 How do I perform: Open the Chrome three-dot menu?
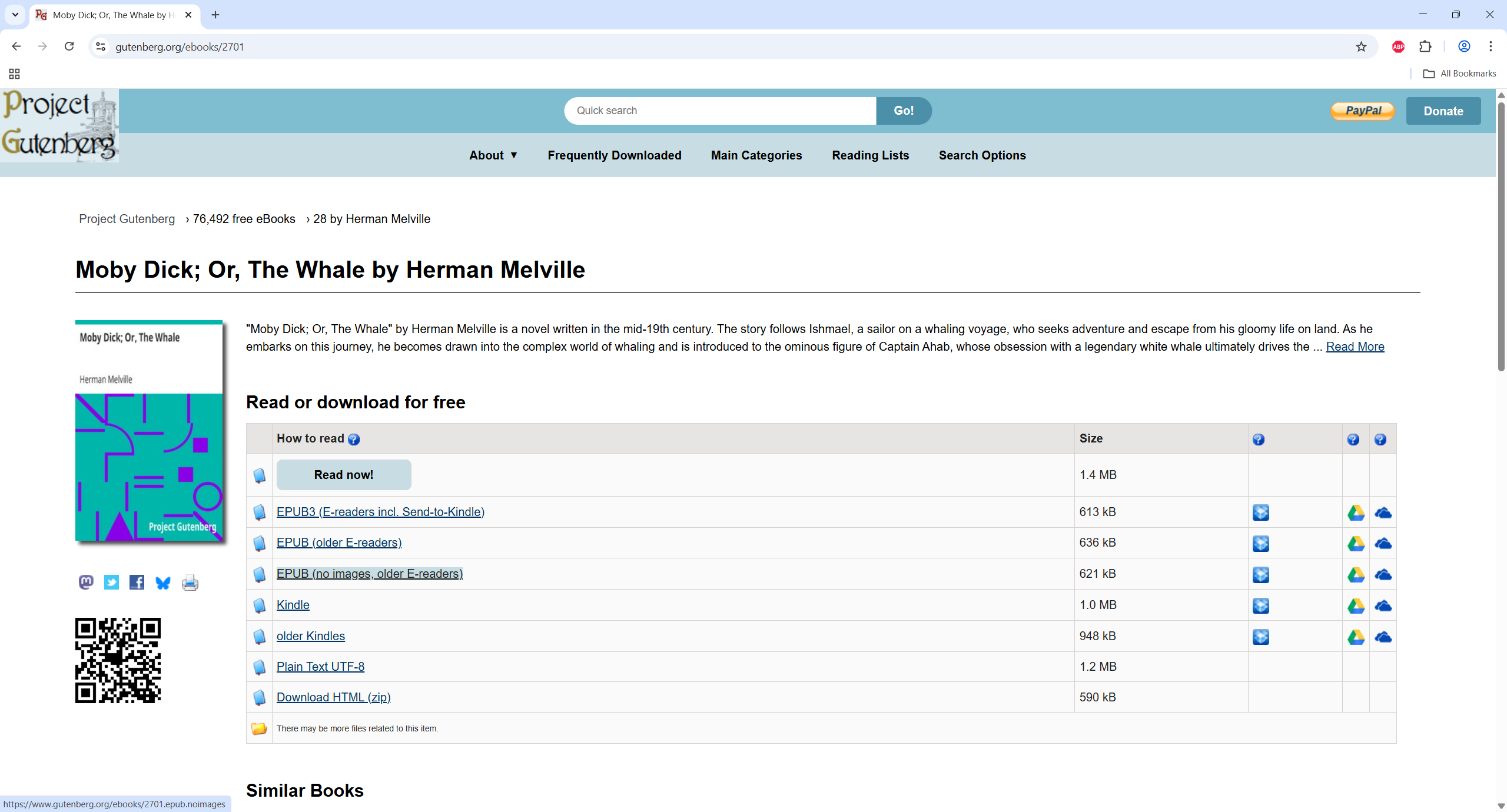point(1491,46)
